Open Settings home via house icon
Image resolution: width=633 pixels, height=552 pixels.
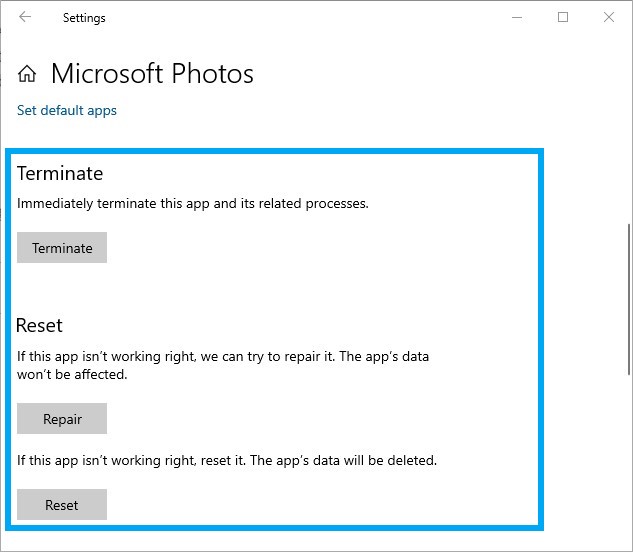27,74
